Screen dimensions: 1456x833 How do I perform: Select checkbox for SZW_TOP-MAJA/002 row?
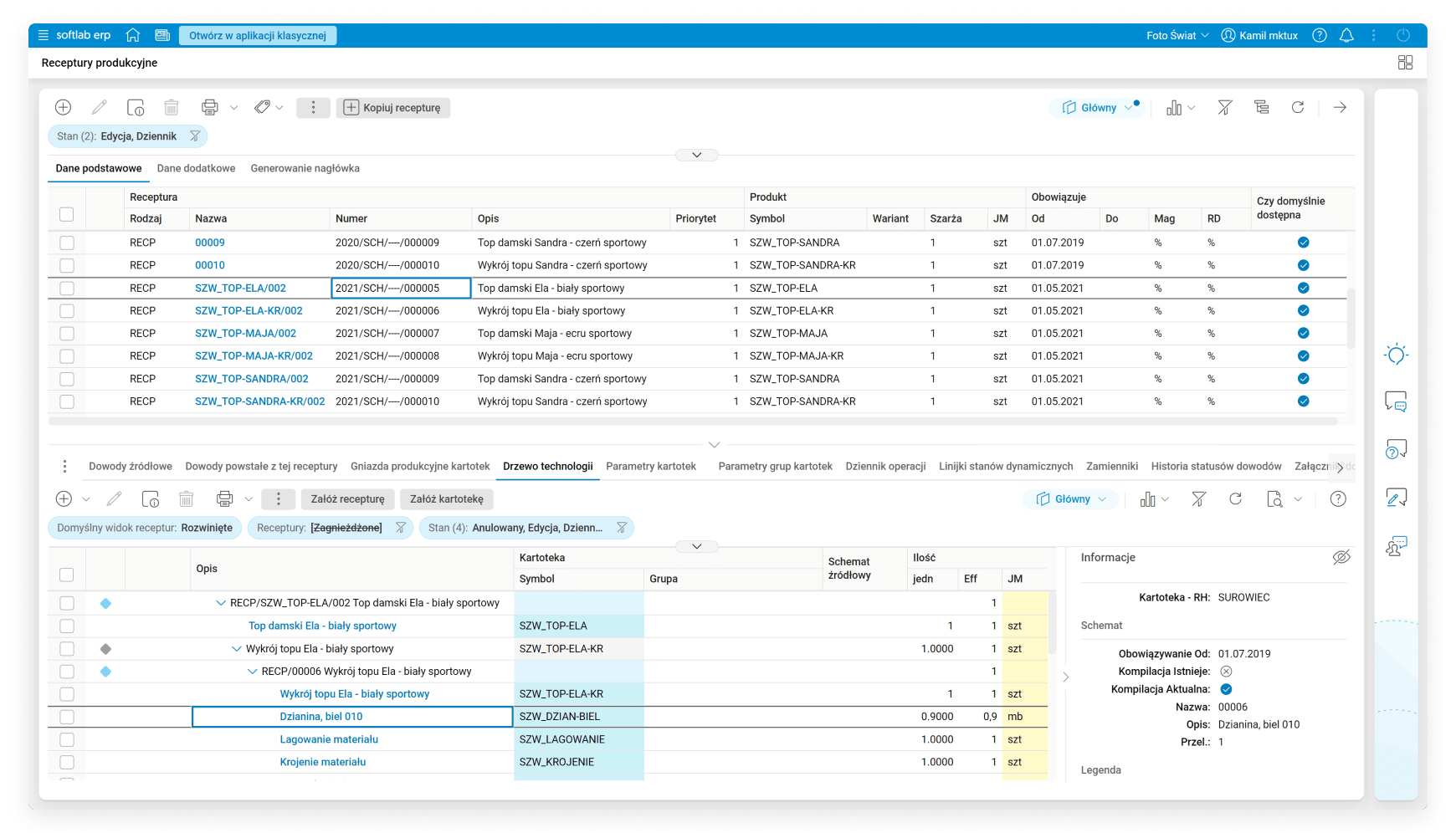point(67,334)
